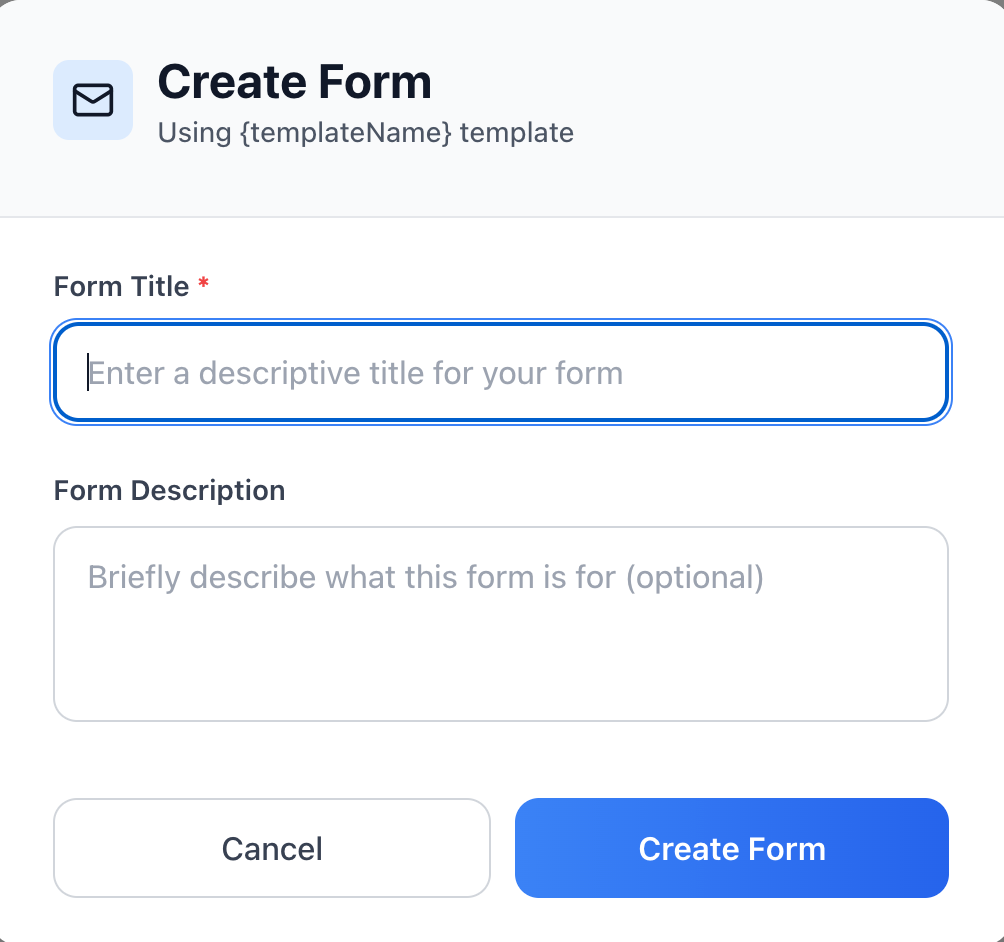Click inside the Form Description textarea
1004x942 pixels.
(x=500, y=624)
